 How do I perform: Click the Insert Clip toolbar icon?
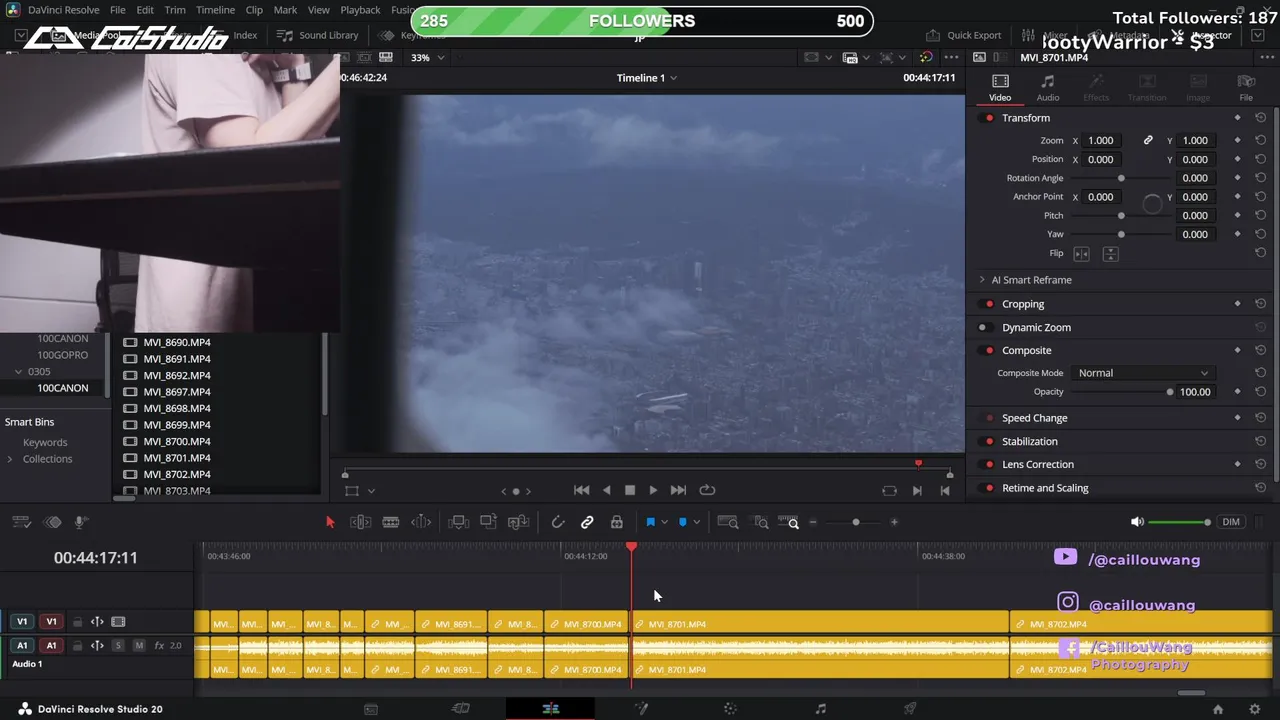coord(458,522)
